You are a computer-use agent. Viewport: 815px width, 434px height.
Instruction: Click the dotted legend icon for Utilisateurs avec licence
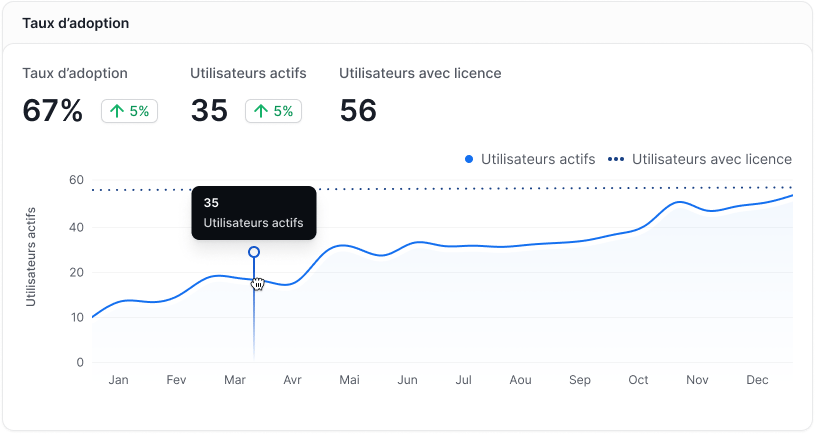tap(616, 159)
